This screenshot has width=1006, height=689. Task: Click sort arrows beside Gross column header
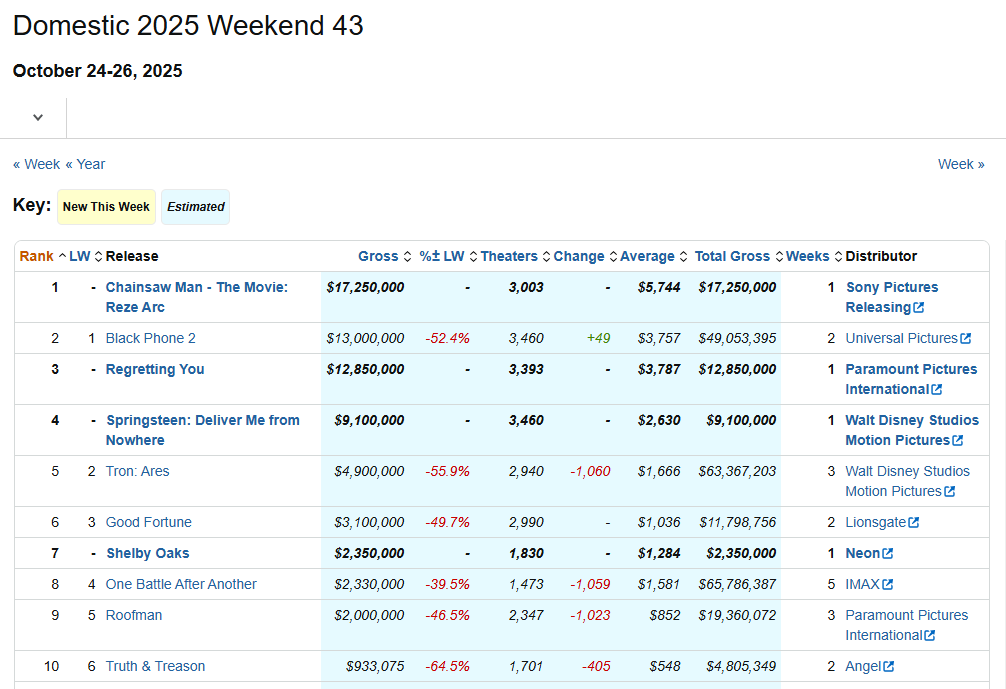click(407, 257)
